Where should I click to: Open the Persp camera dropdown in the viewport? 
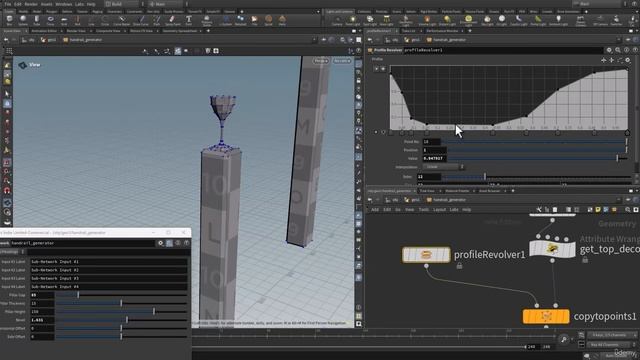[x=321, y=61]
